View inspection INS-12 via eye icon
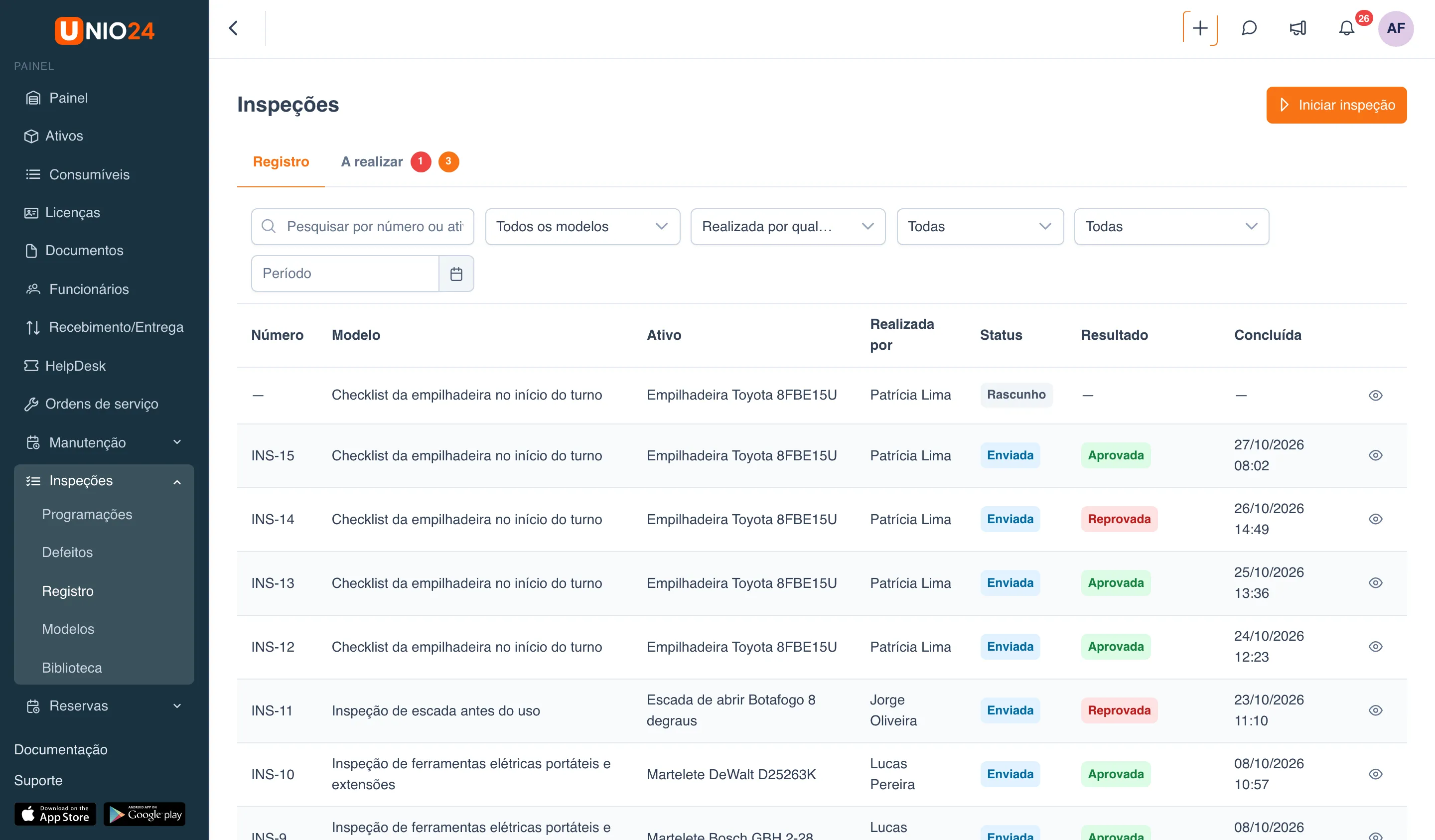 tap(1375, 646)
